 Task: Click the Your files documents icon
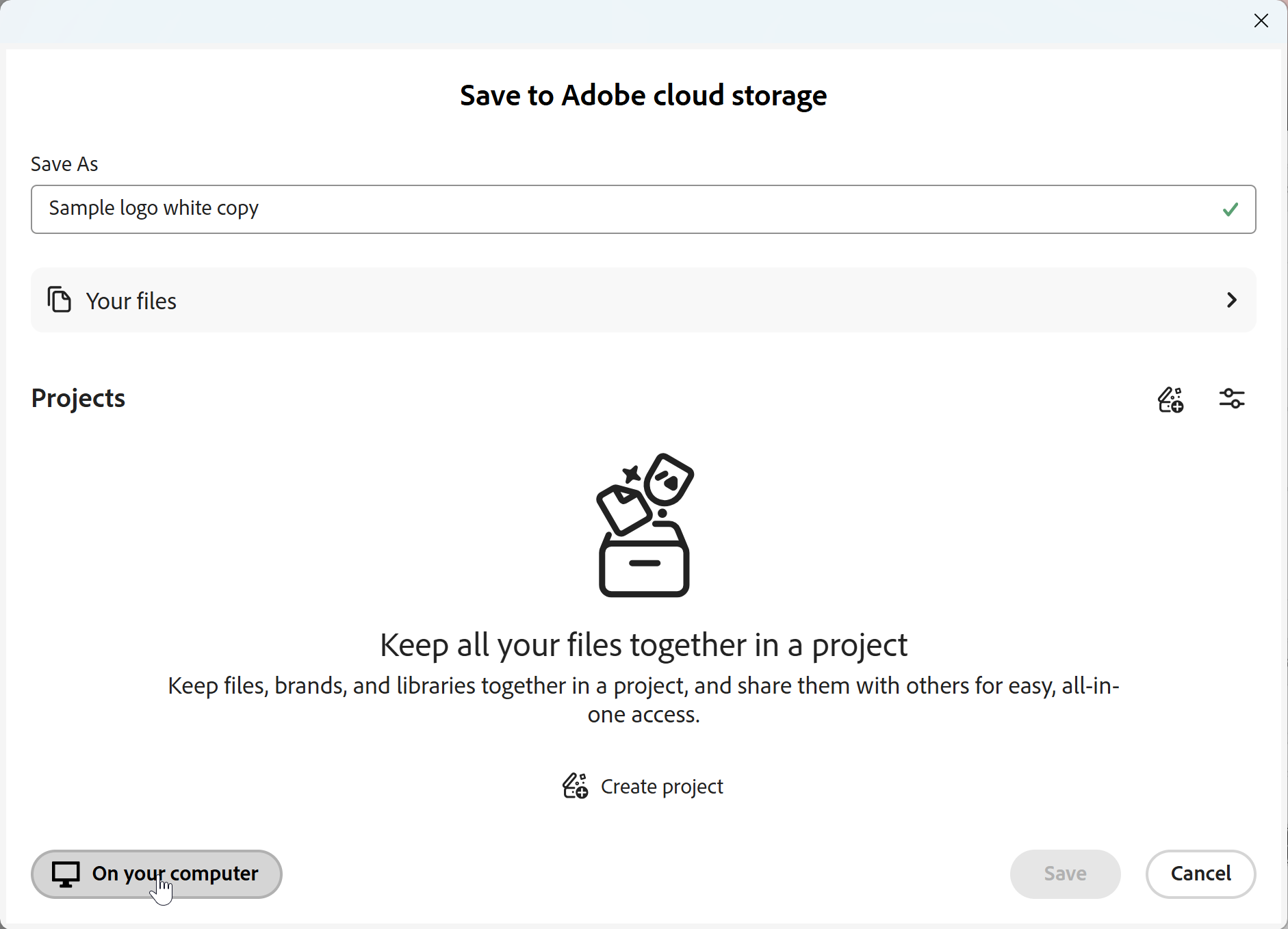pos(59,300)
